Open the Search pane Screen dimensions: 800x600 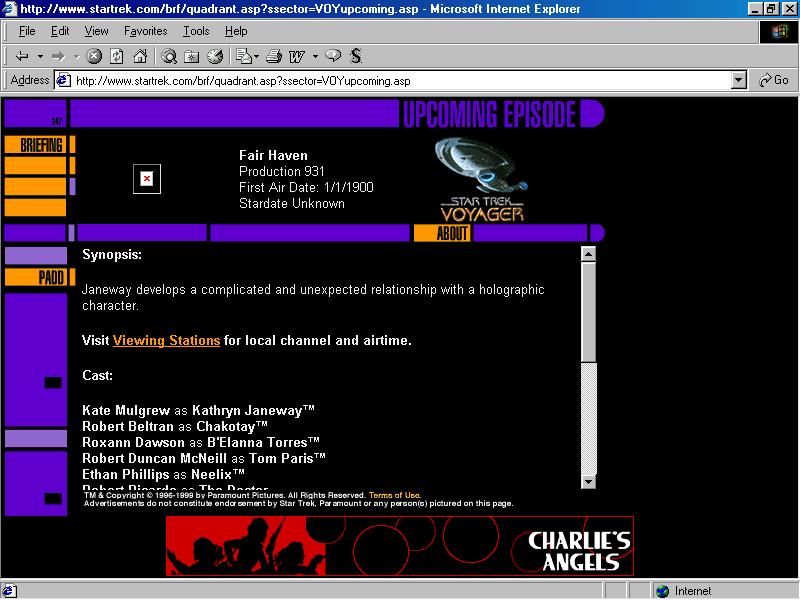point(169,56)
